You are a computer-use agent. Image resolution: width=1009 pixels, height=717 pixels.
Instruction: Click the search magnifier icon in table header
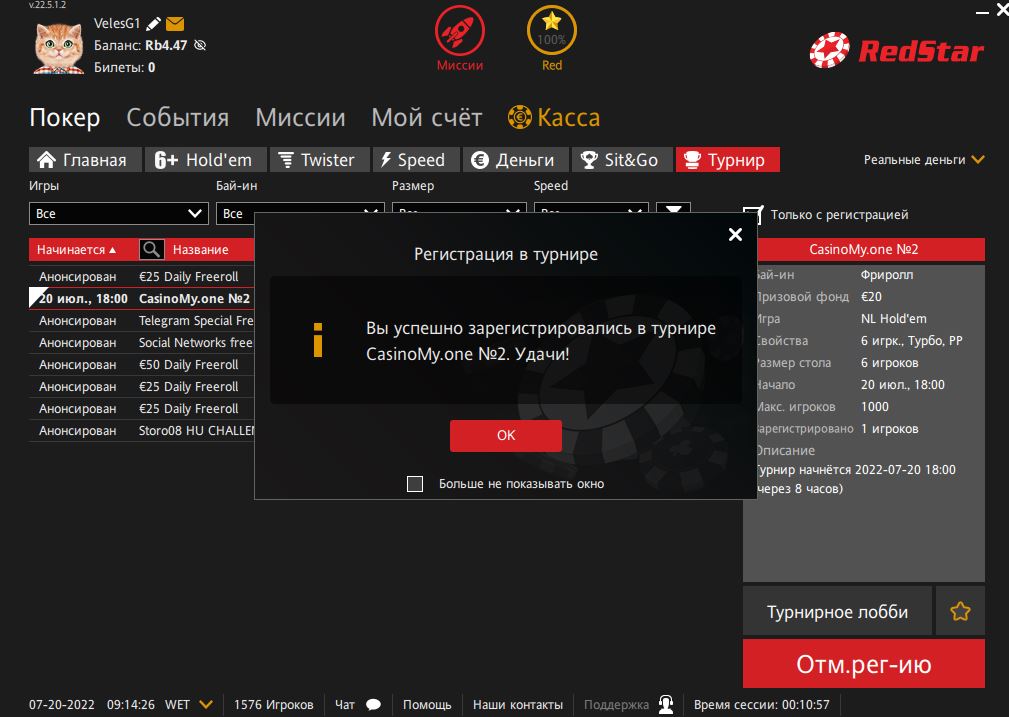click(151, 250)
